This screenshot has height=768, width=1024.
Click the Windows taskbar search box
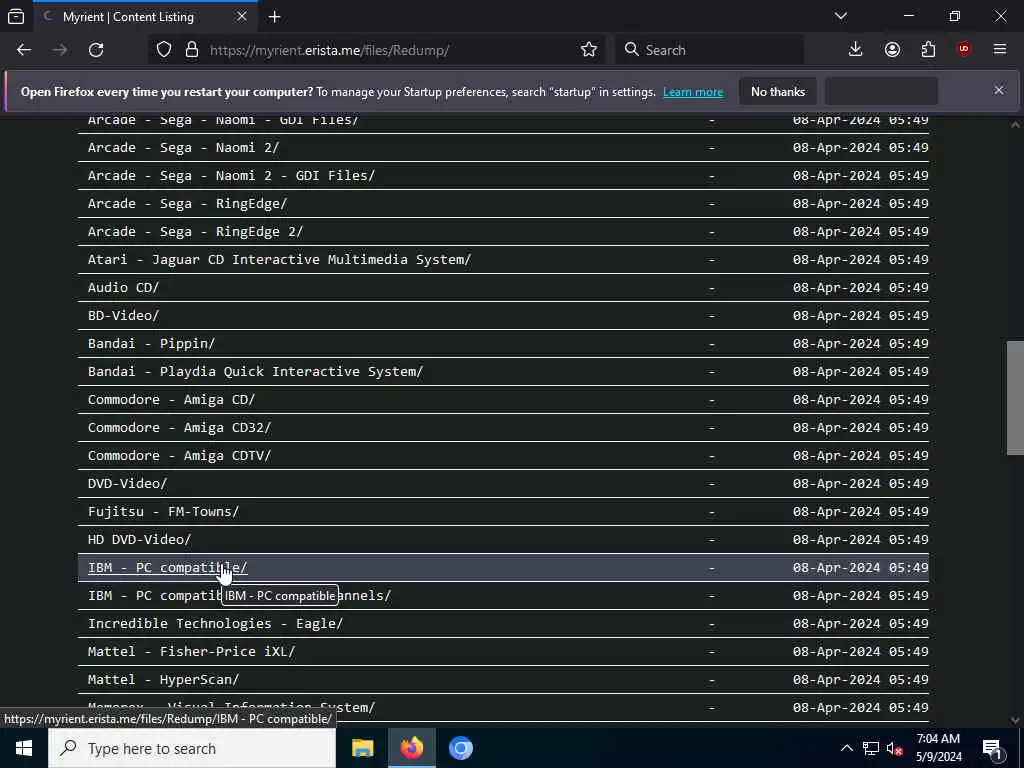pyautogui.click(x=192, y=748)
